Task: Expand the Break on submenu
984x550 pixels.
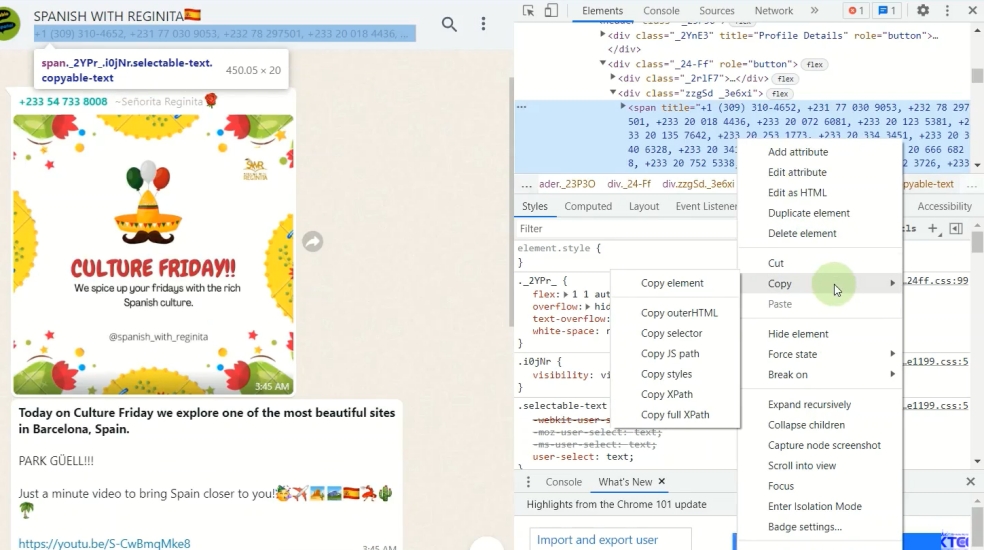Action: (820, 374)
